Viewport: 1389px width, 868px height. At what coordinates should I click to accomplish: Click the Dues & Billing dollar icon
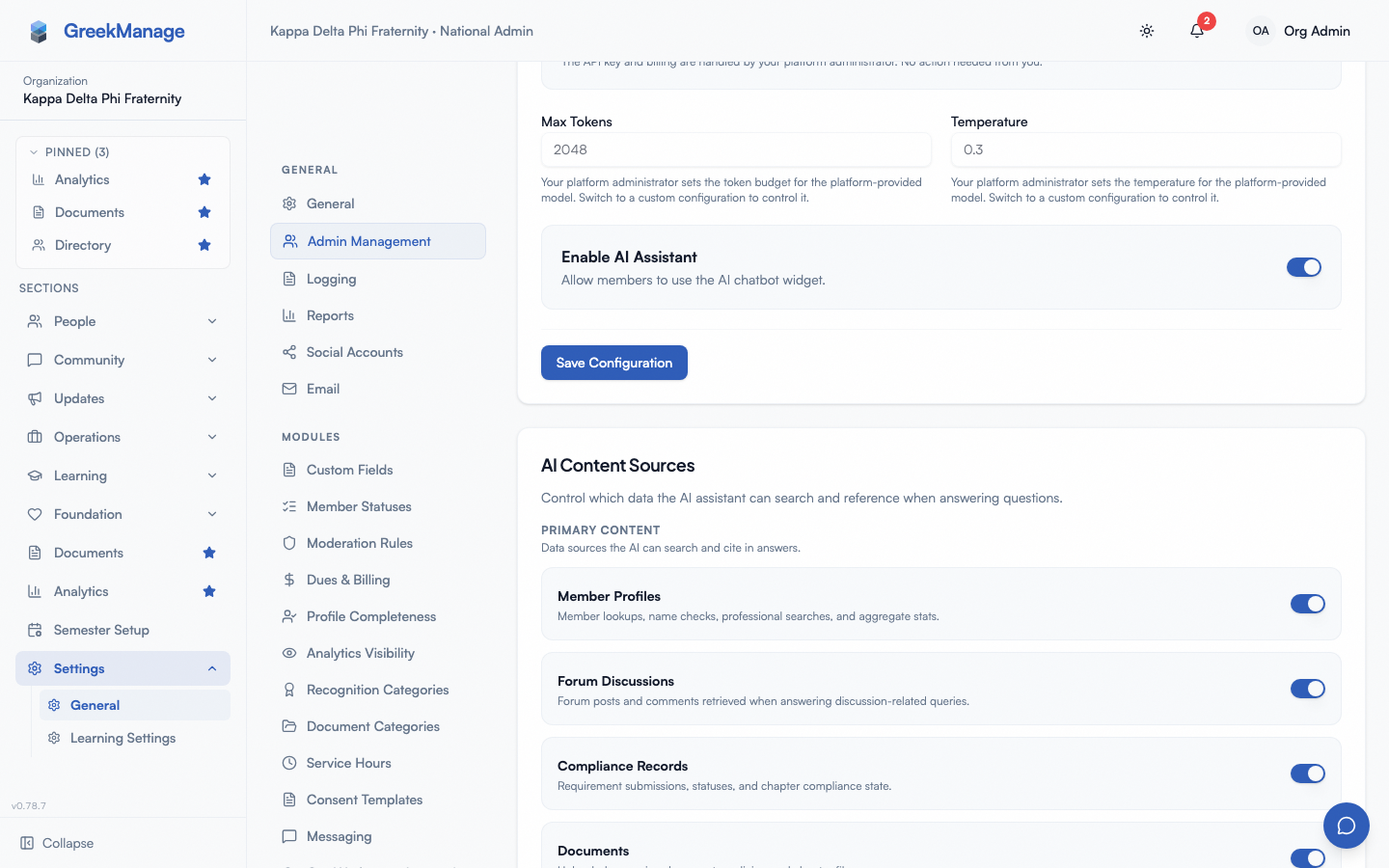tap(289, 580)
